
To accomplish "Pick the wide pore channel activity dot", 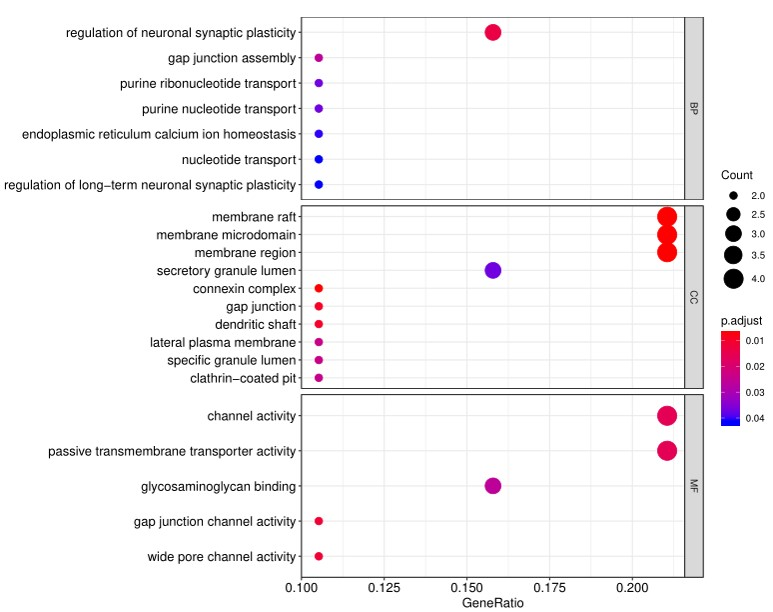I will (319, 556).
